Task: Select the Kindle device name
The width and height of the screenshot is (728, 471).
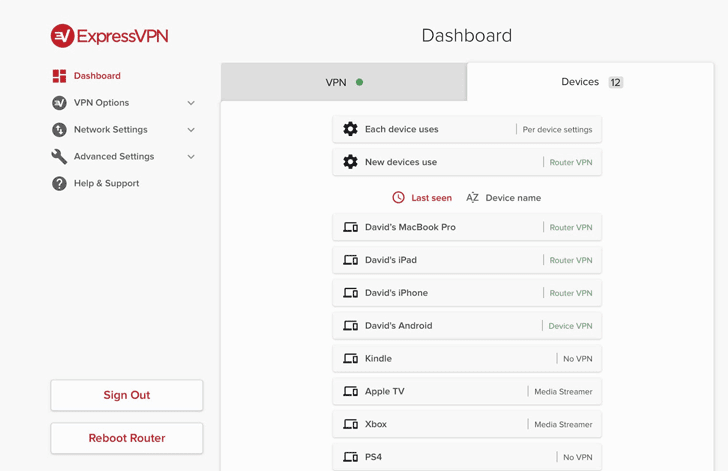Action: [x=378, y=359]
